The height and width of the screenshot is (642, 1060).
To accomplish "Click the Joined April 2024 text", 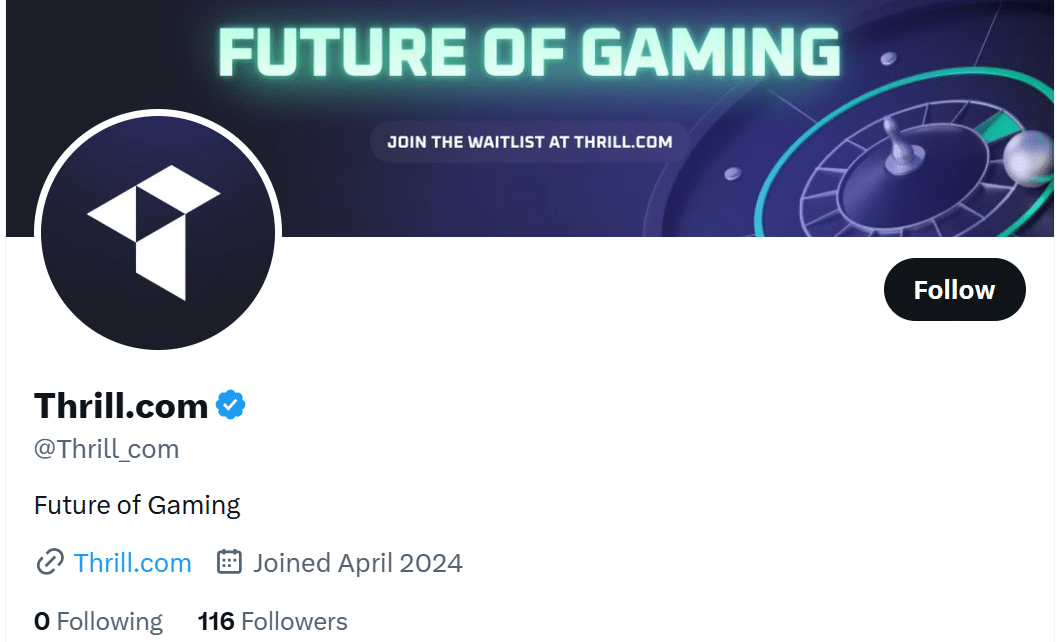I will click(x=356, y=562).
